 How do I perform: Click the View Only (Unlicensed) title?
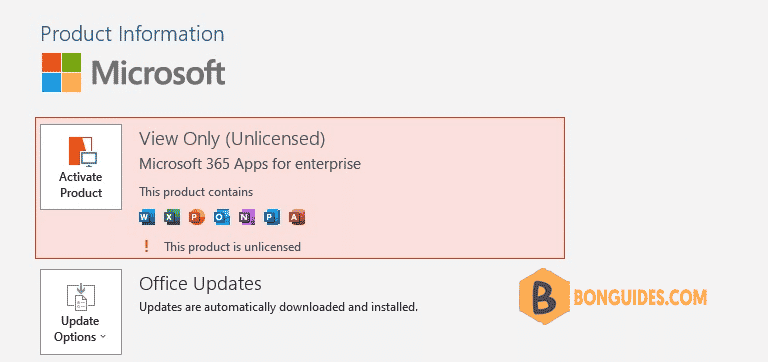[x=232, y=139]
